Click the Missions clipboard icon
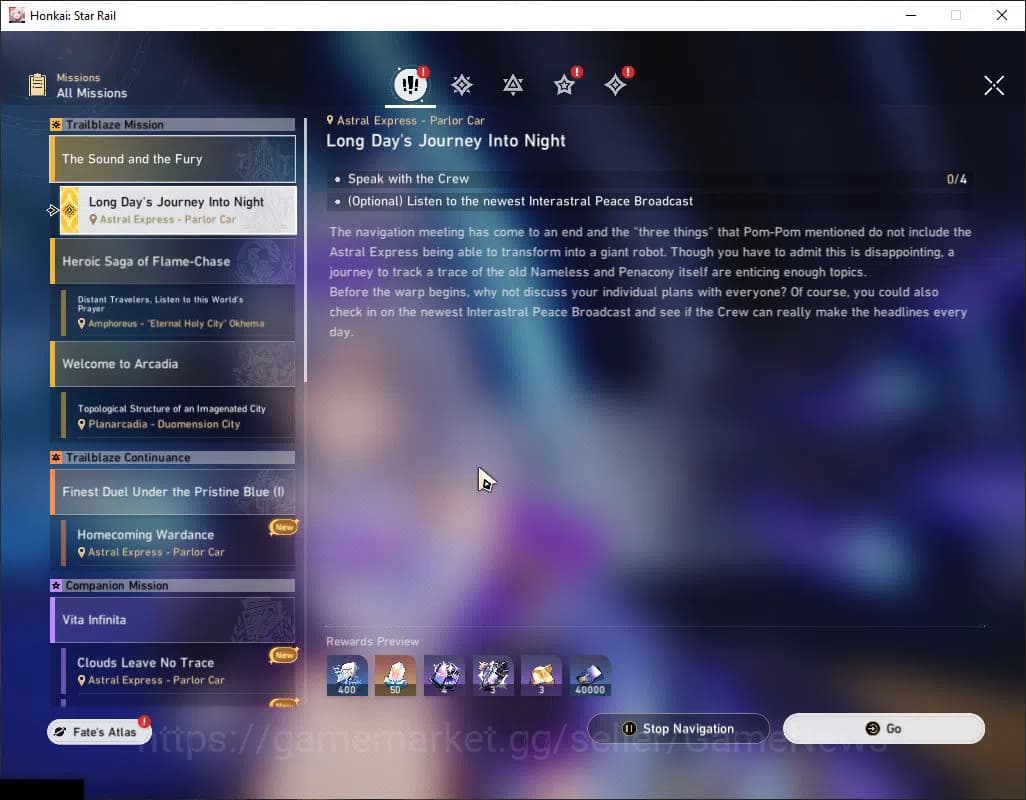1026x800 pixels. pos(38,85)
